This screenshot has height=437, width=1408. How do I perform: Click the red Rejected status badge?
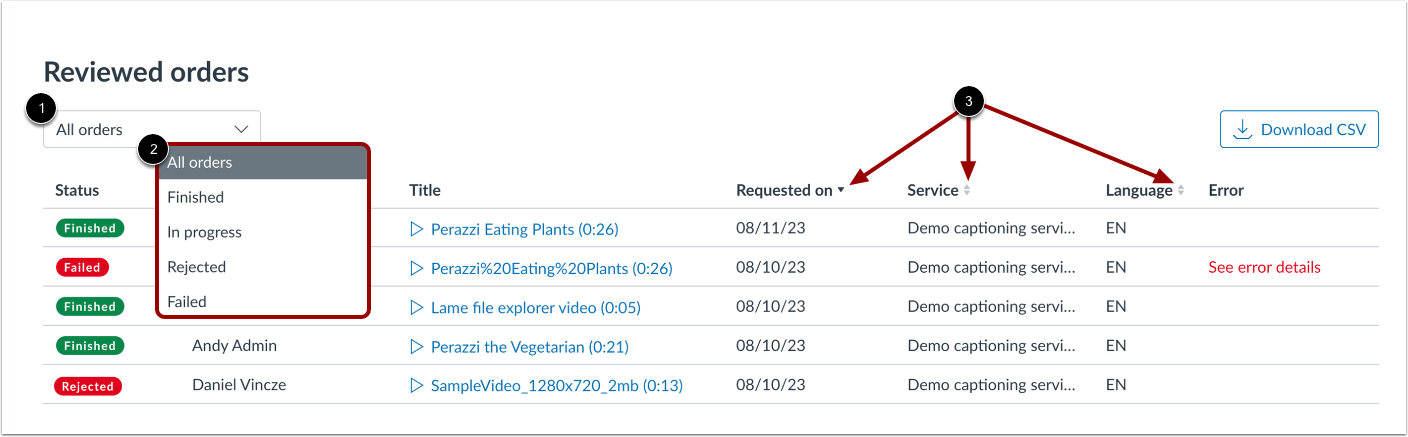click(88, 386)
